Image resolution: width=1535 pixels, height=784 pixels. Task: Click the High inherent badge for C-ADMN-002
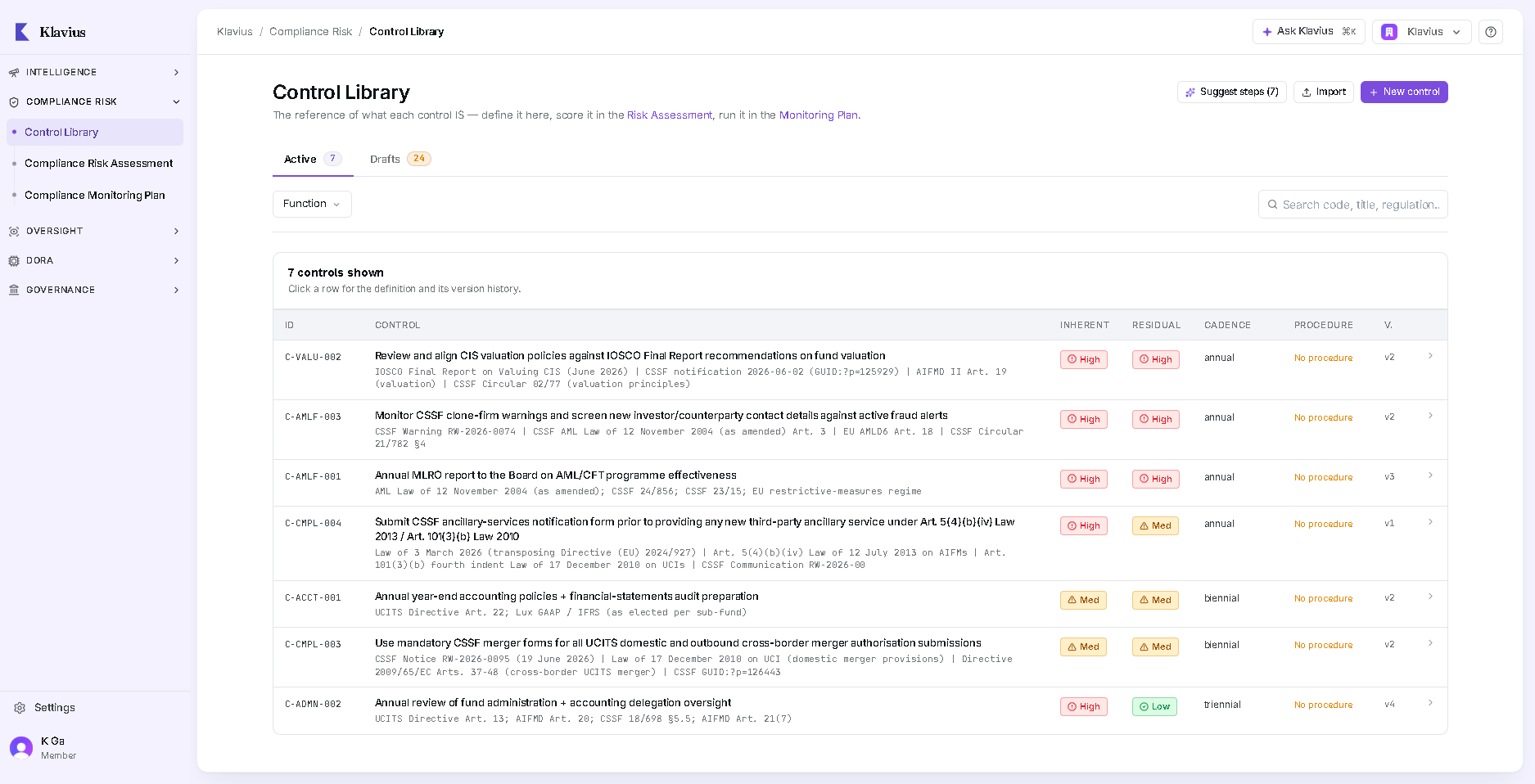point(1084,706)
